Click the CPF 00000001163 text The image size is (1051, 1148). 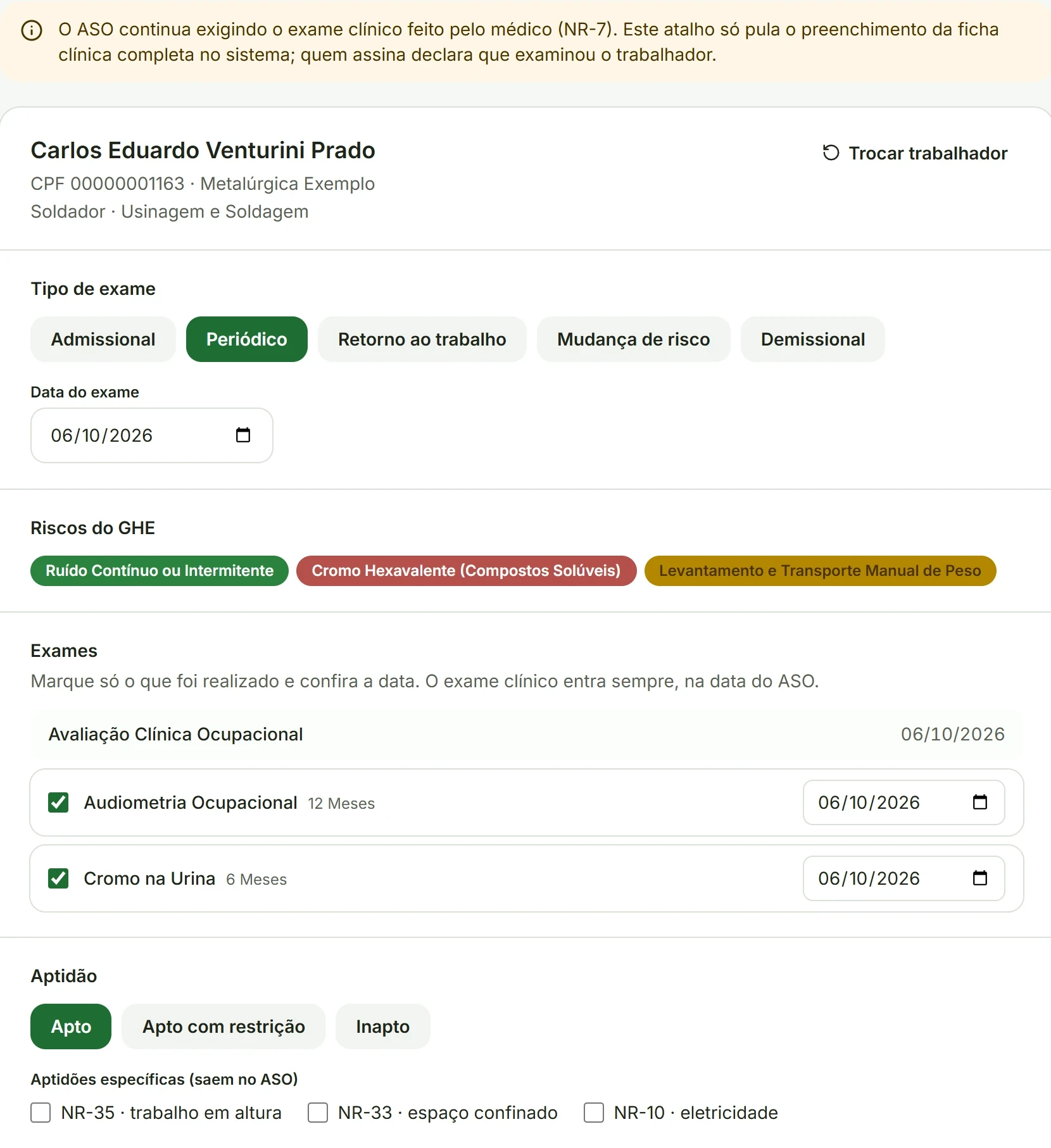[x=108, y=184]
